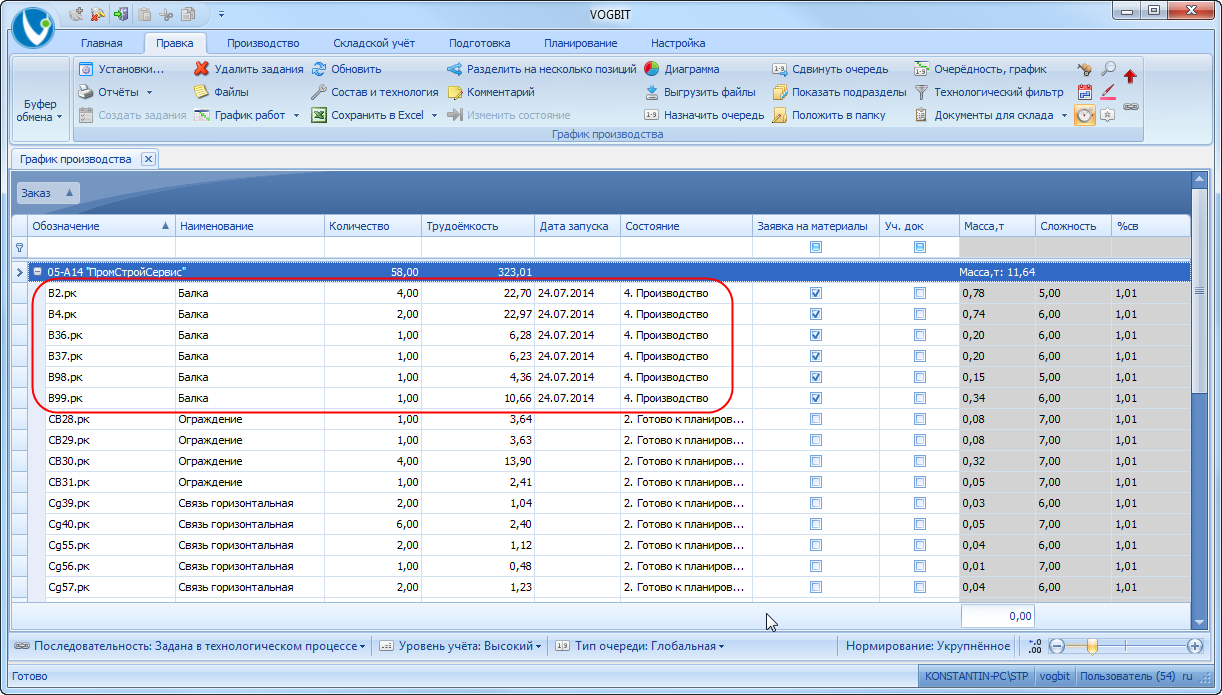
Task: Check Уч. док box for B4.рк row
Action: [920, 314]
